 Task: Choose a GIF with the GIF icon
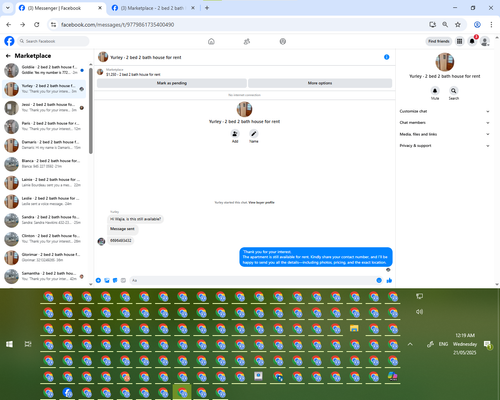(123, 280)
